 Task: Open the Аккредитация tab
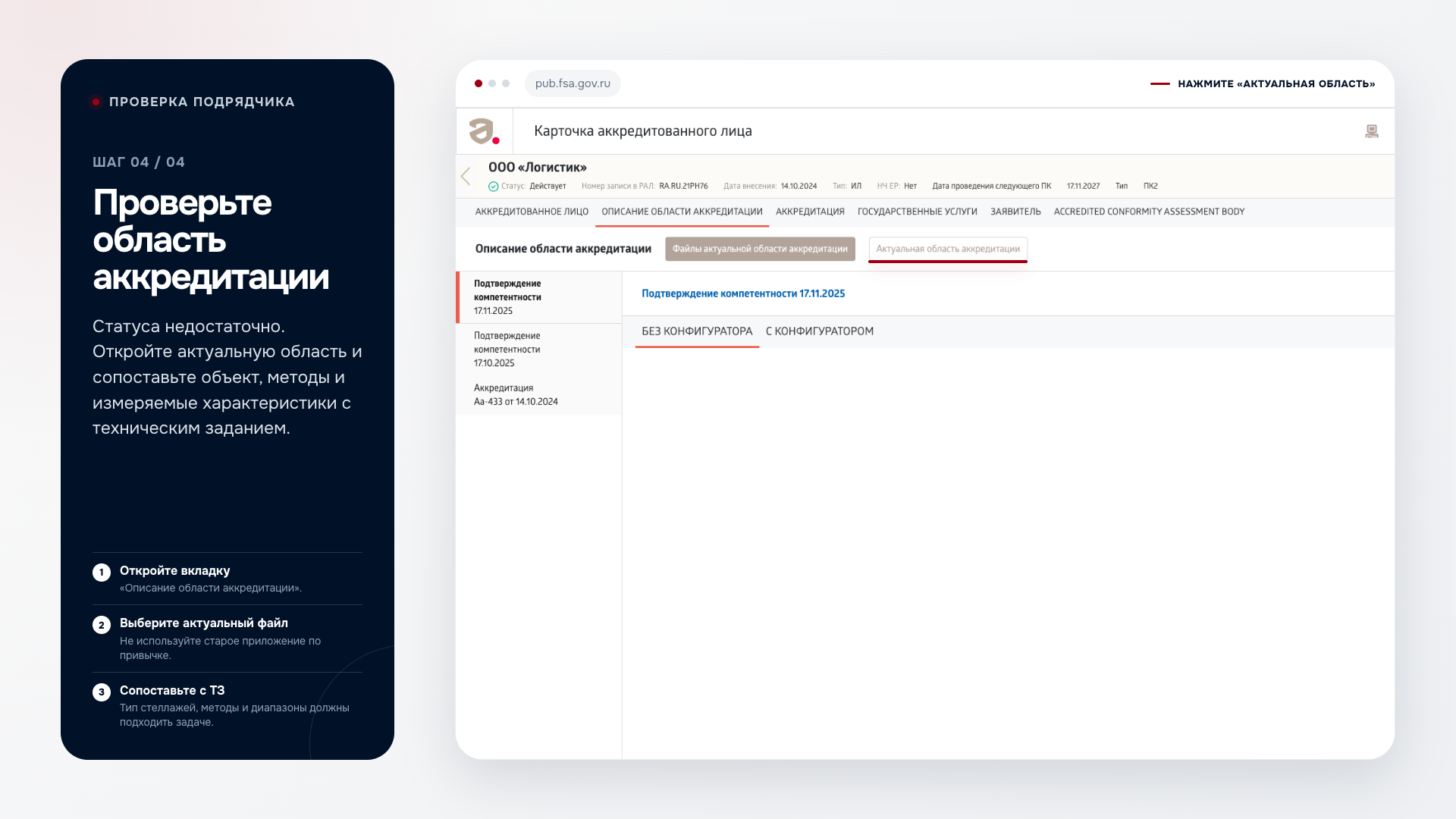(x=810, y=212)
